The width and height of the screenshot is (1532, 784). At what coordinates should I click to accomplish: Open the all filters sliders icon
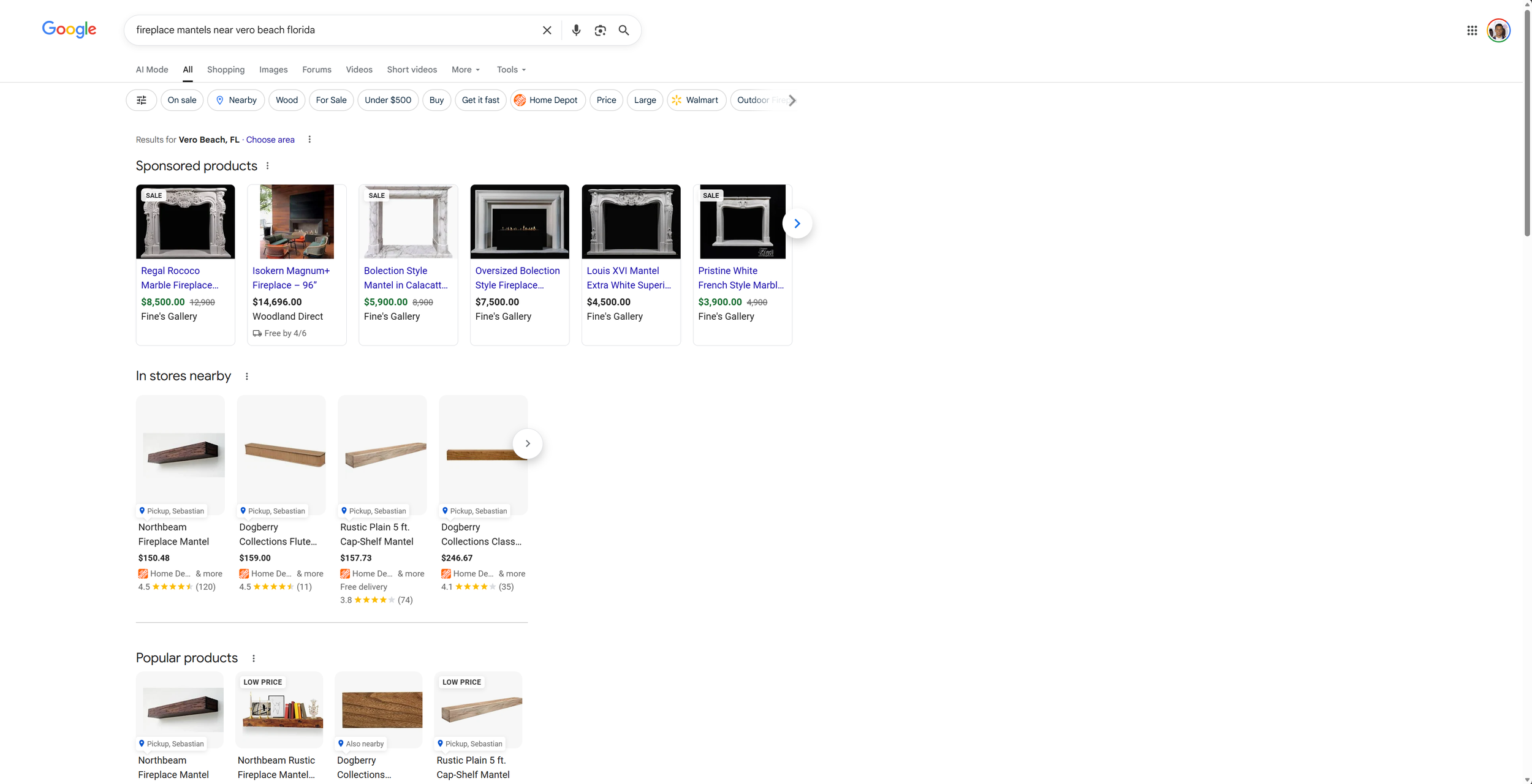(141, 100)
